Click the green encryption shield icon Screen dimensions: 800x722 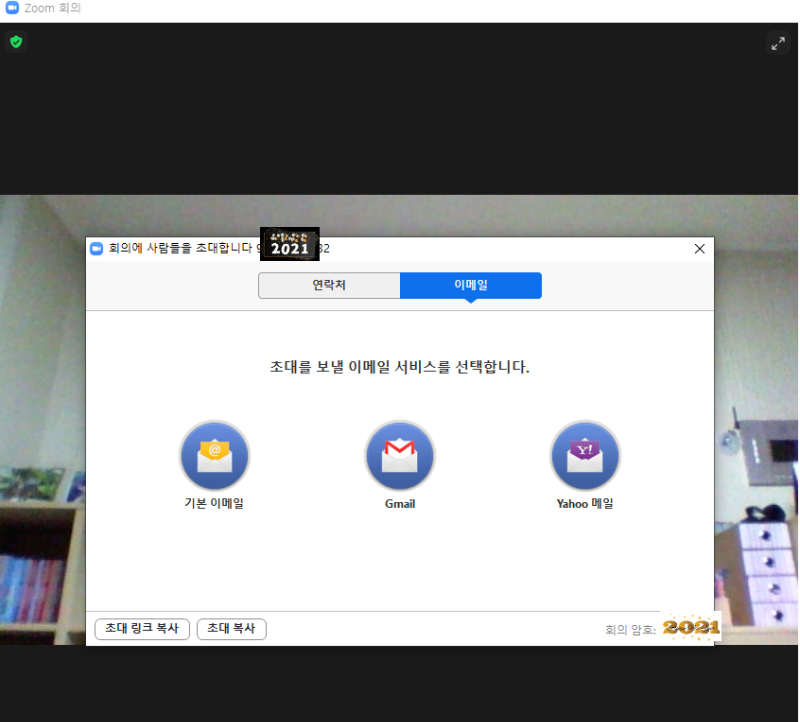click(16, 41)
